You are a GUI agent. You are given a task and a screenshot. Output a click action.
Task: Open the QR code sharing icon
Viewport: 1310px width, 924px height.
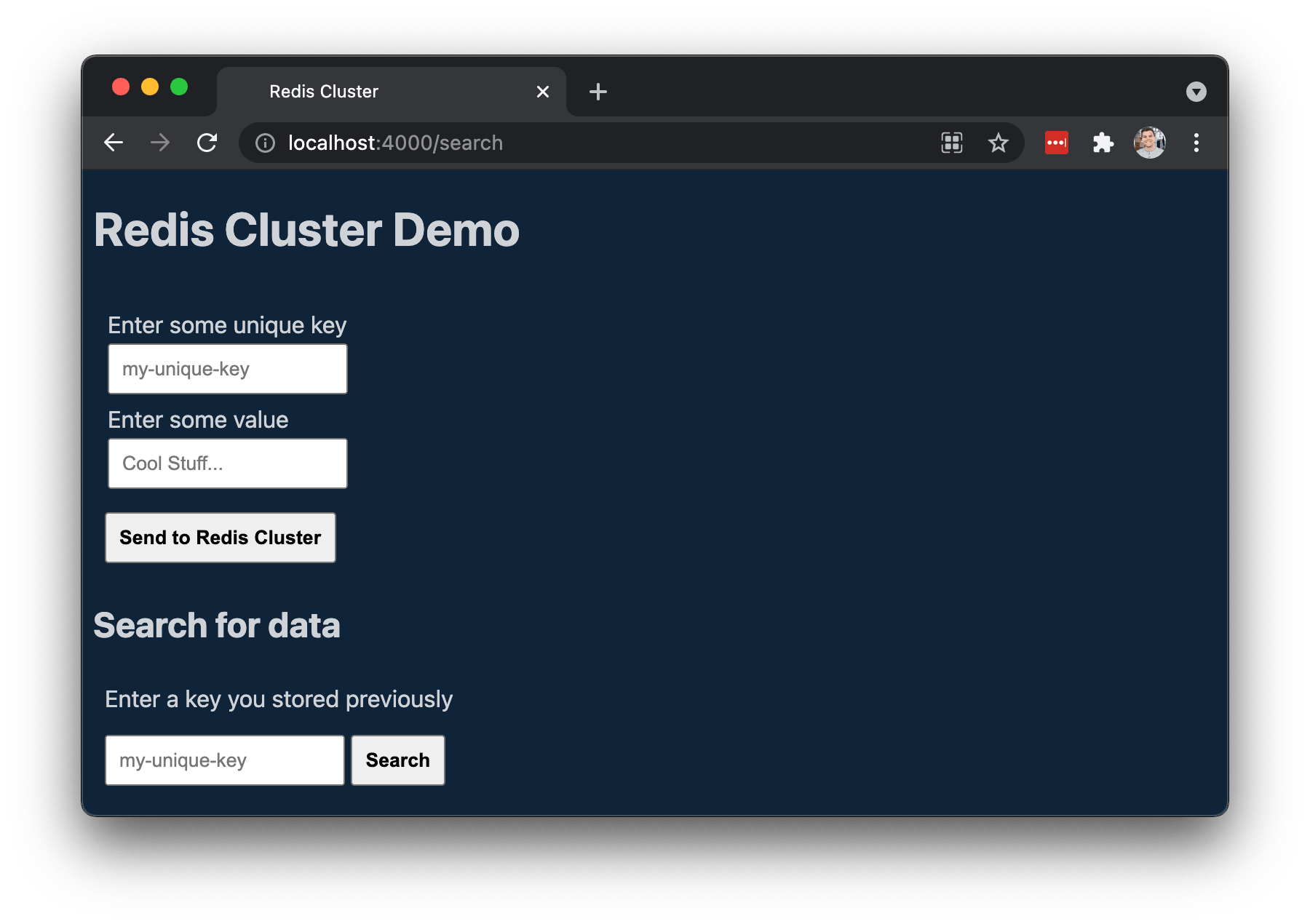(x=951, y=143)
